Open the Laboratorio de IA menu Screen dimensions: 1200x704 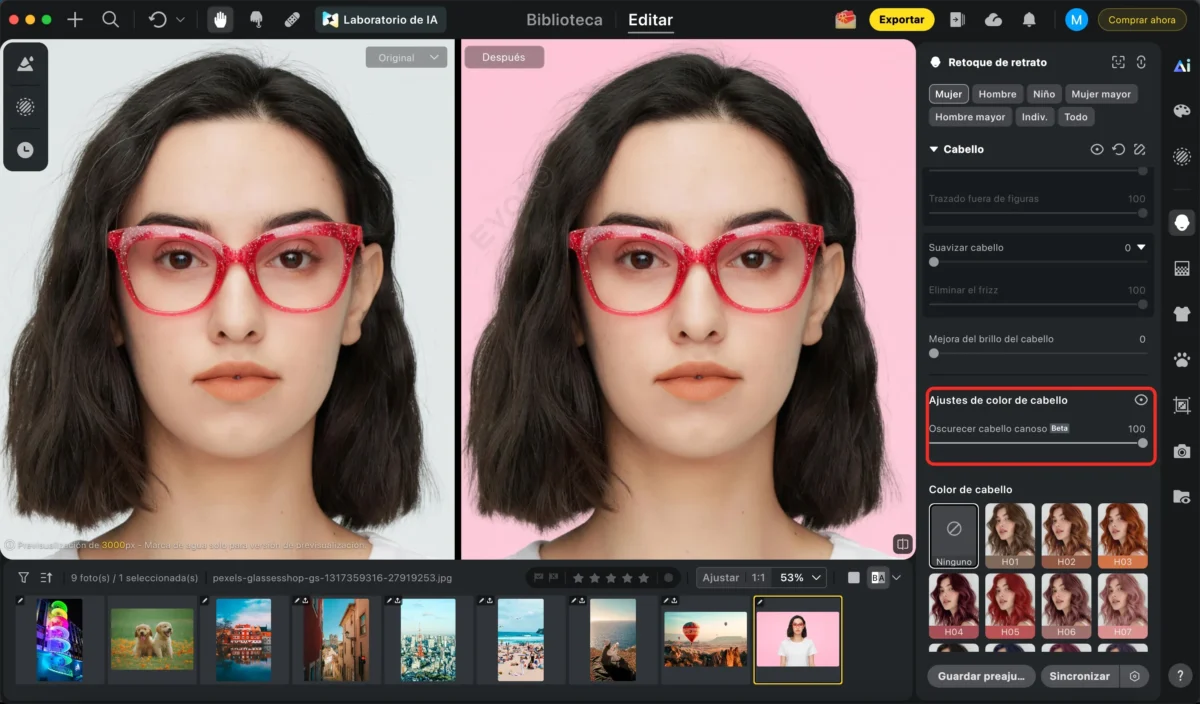(380, 20)
